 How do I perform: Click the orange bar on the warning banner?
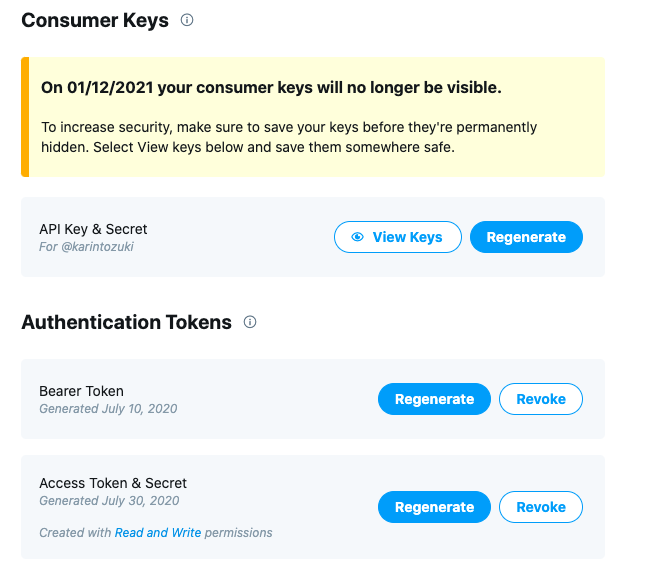pyautogui.click(x=25, y=117)
